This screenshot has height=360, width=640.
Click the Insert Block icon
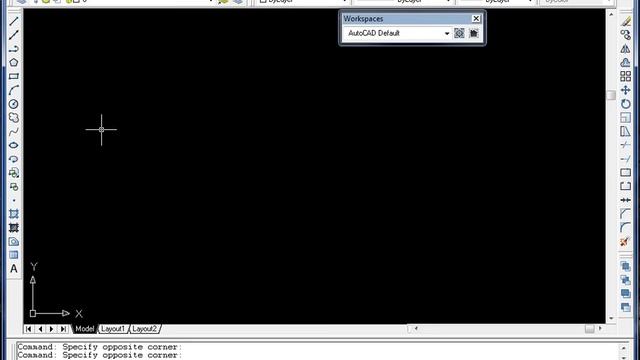point(13,173)
